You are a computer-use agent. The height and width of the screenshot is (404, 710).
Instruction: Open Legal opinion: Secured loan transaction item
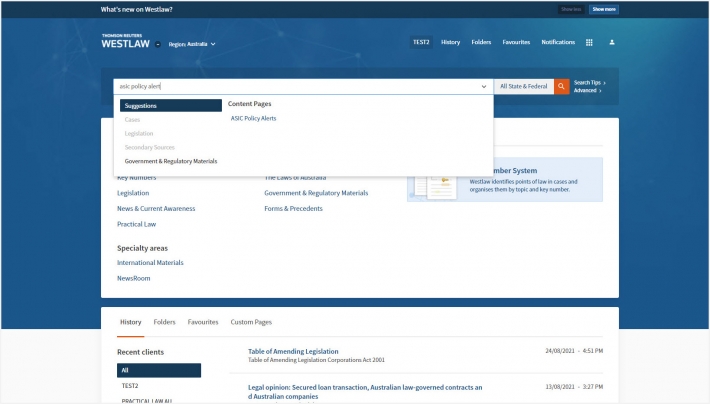pyautogui.click(x=365, y=392)
